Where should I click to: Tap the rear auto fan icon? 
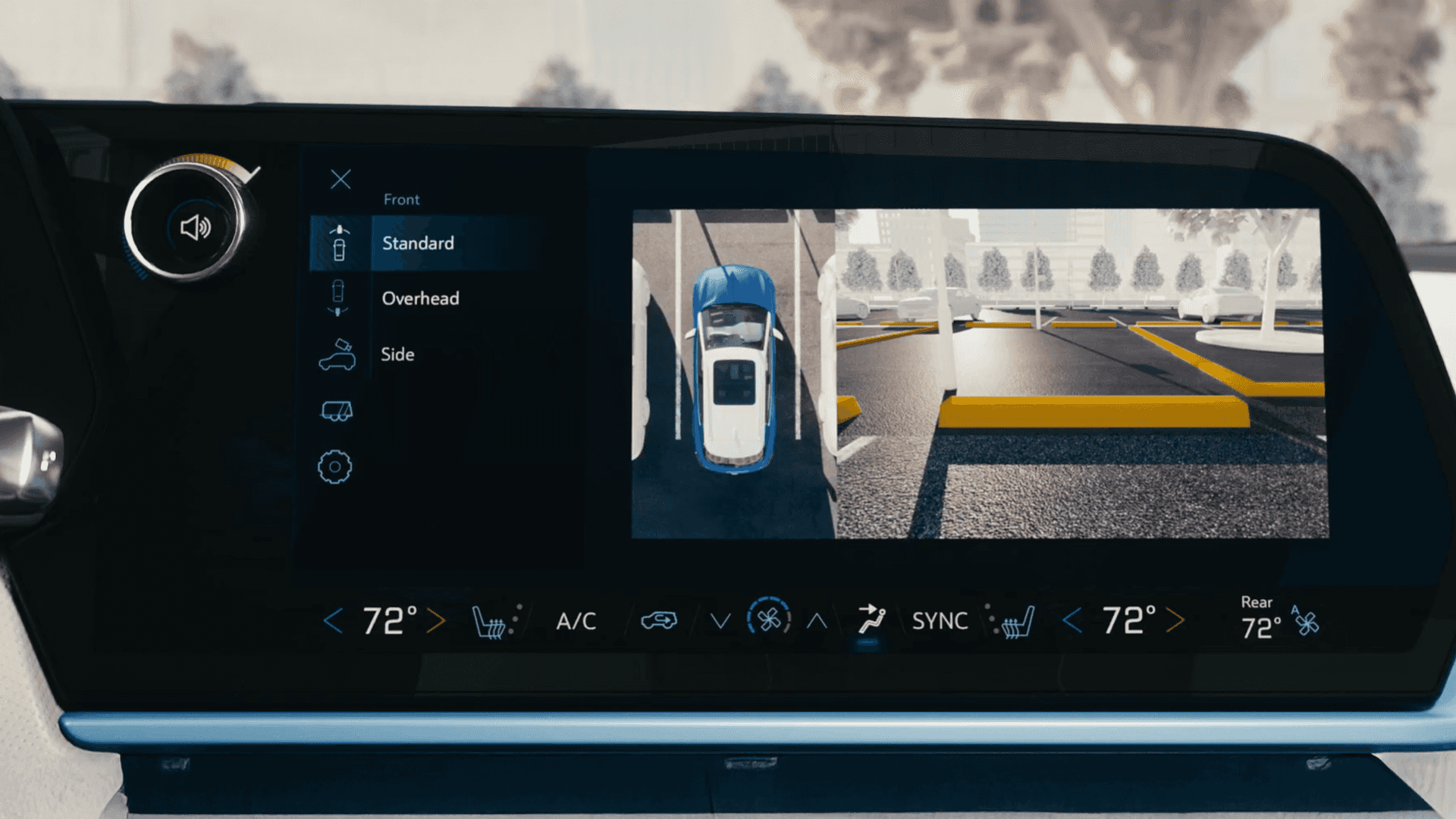(x=1305, y=621)
